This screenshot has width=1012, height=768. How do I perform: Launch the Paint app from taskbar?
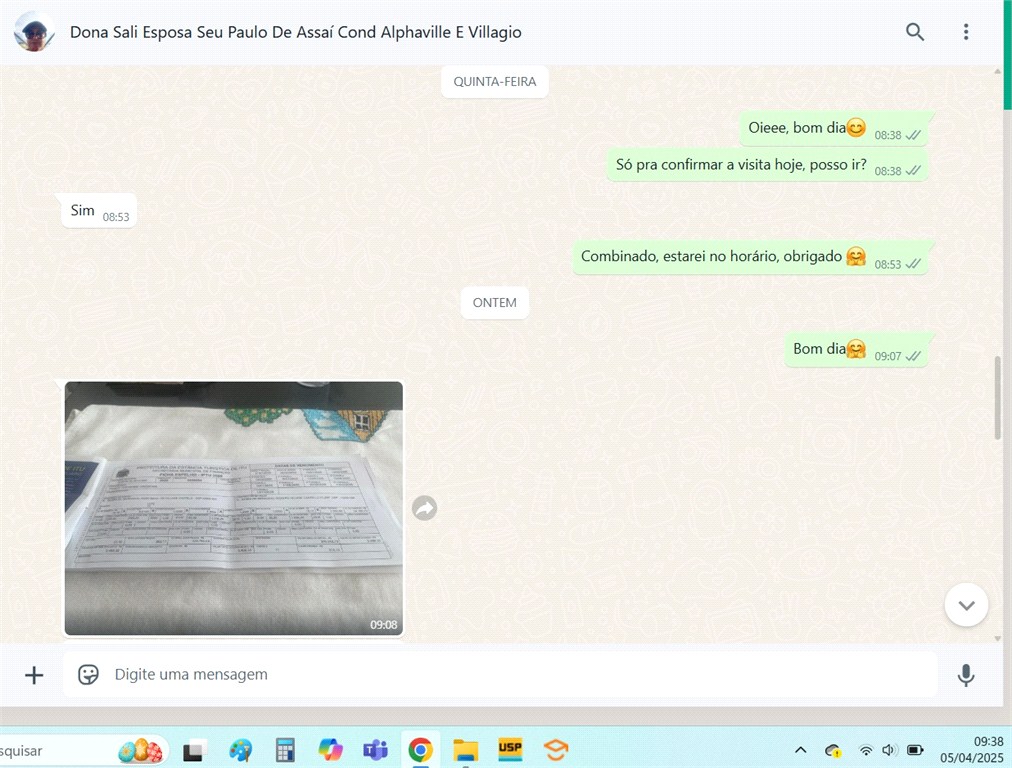click(240, 751)
